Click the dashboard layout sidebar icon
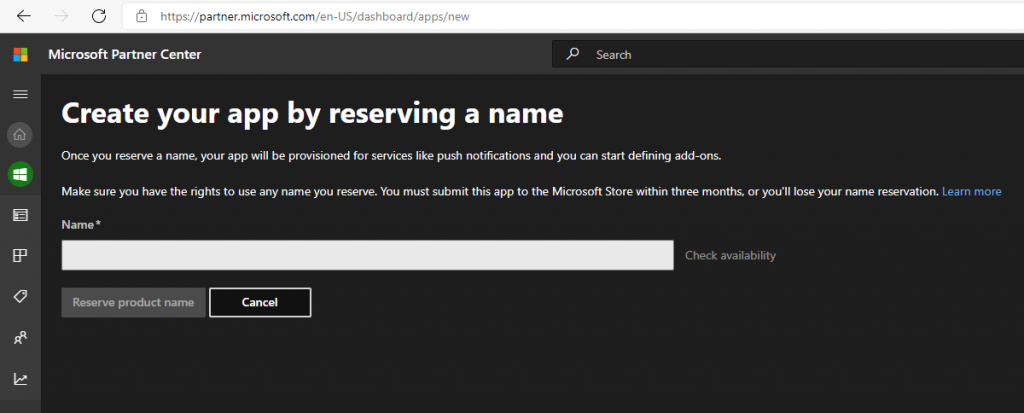The width and height of the screenshot is (1024, 413). pyautogui.click(x=20, y=256)
